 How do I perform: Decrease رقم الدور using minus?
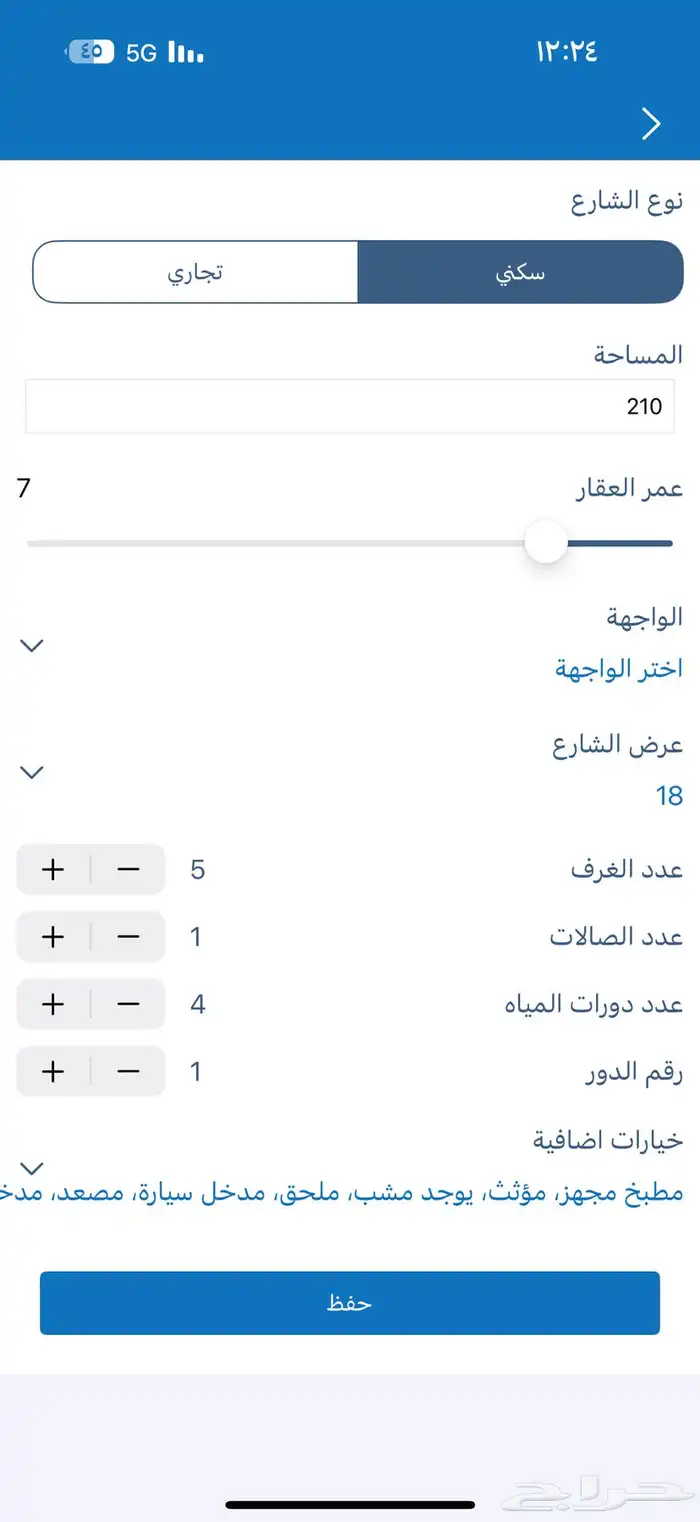click(x=128, y=1071)
